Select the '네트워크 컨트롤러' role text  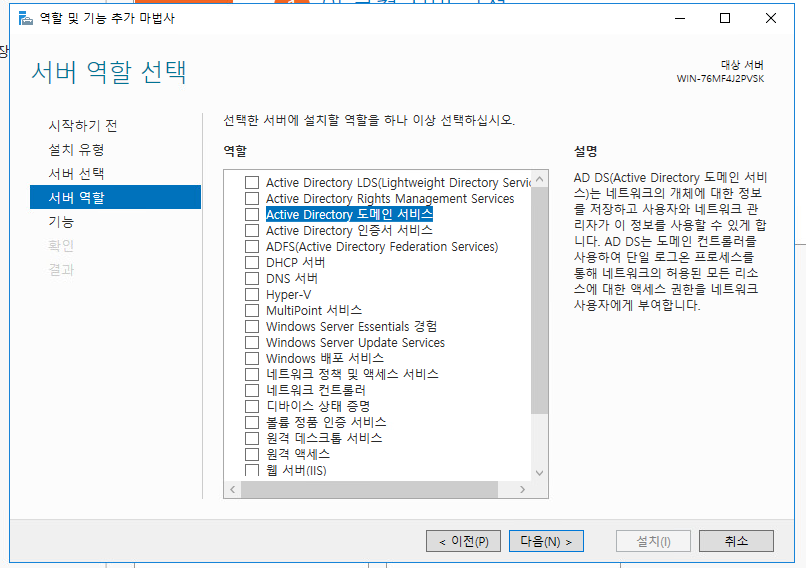pos(316,390)
